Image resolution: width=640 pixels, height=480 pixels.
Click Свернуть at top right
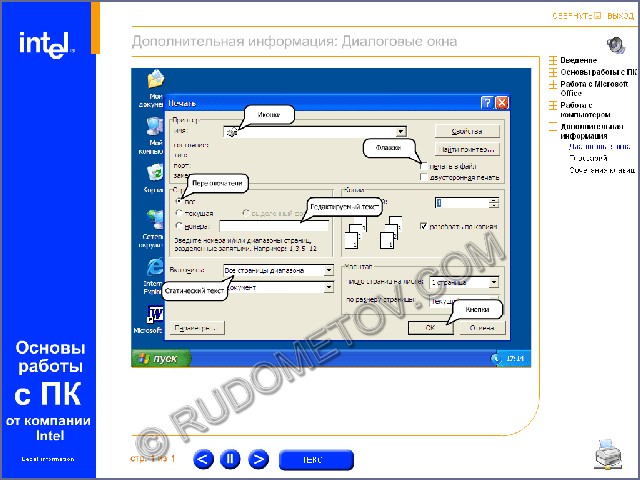(572, 16)
